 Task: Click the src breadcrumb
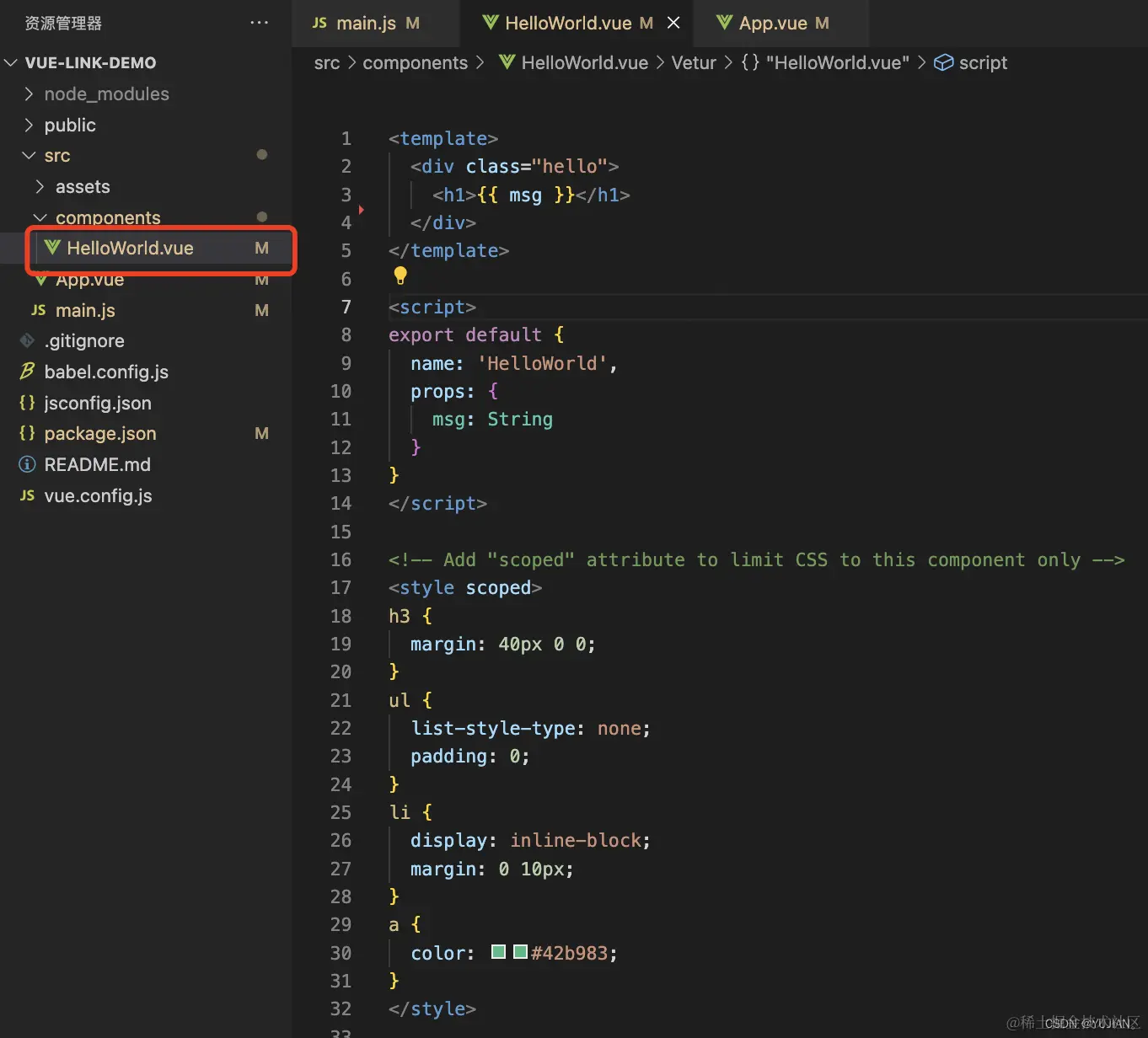[326, 63]
